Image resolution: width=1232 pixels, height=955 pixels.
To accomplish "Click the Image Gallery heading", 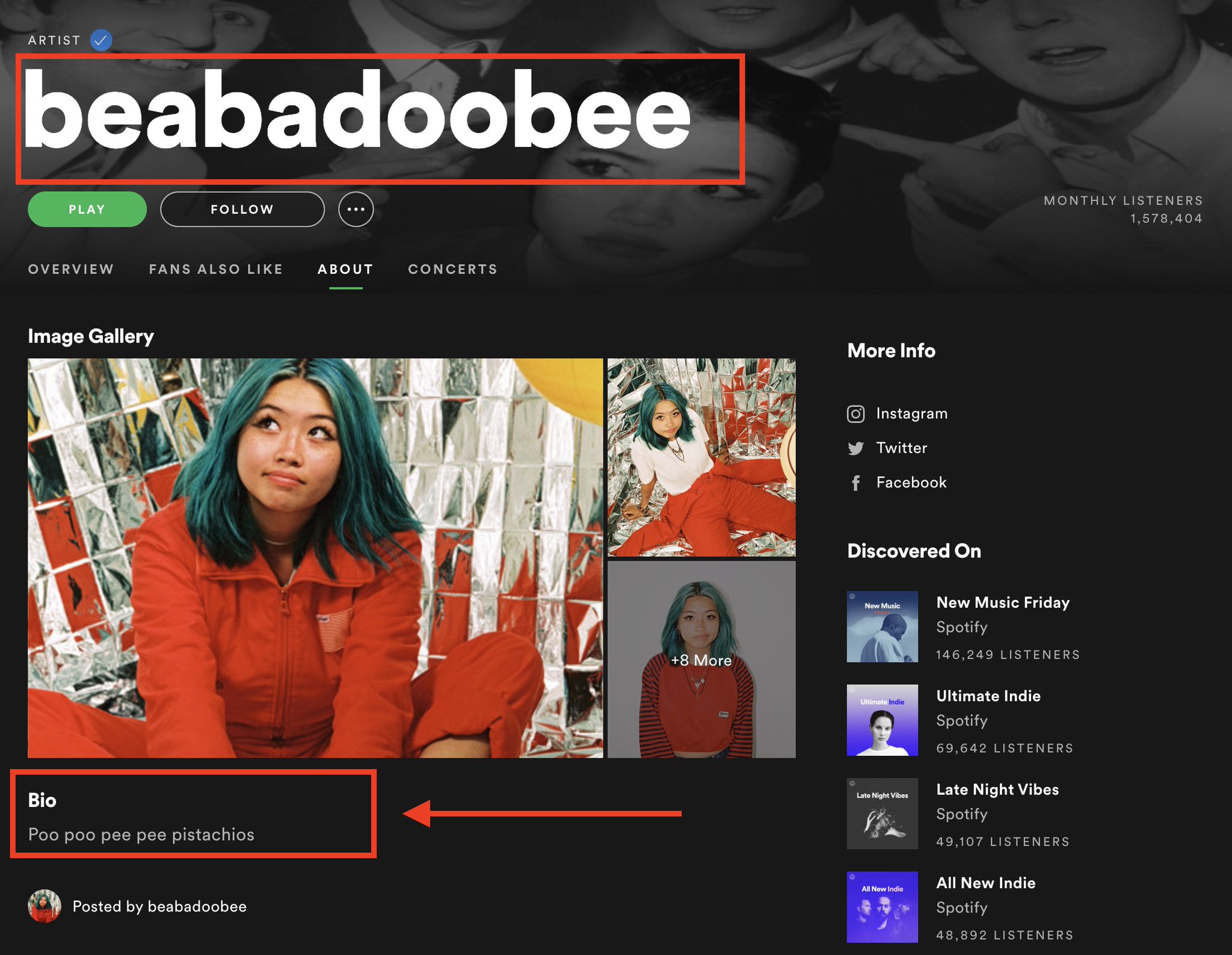I will click(x=91, y=336).
